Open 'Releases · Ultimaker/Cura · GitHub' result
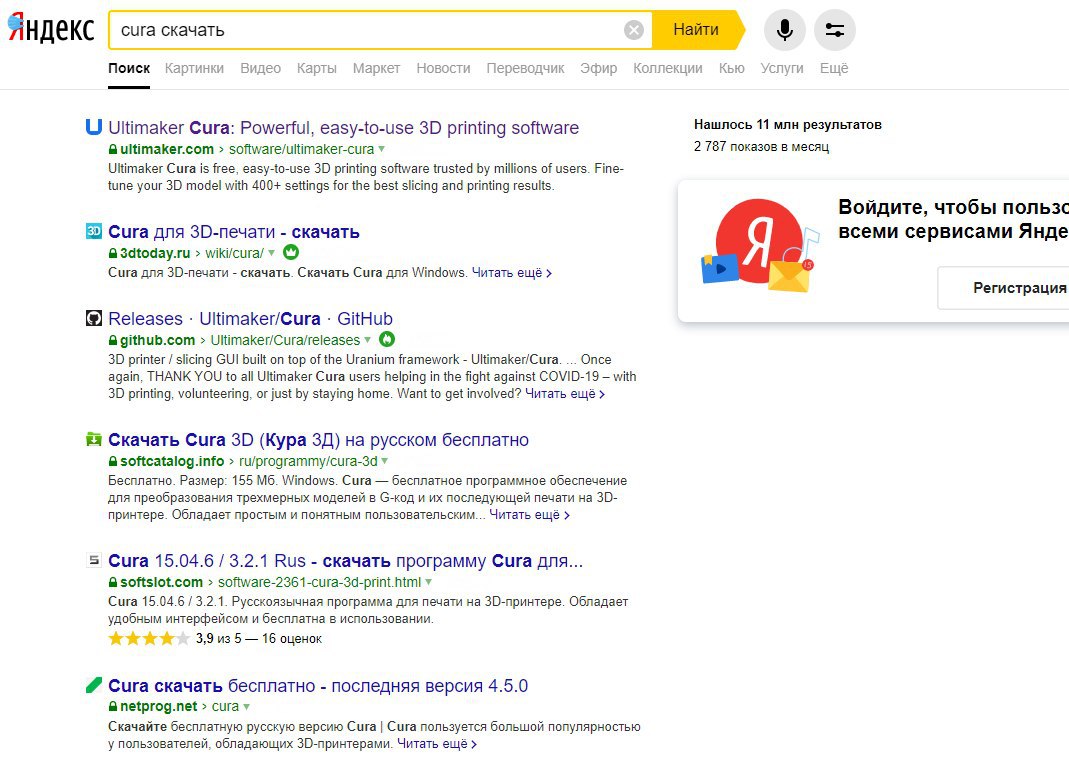The height and width of the screenshot is (764, 1069). [250, 318]
